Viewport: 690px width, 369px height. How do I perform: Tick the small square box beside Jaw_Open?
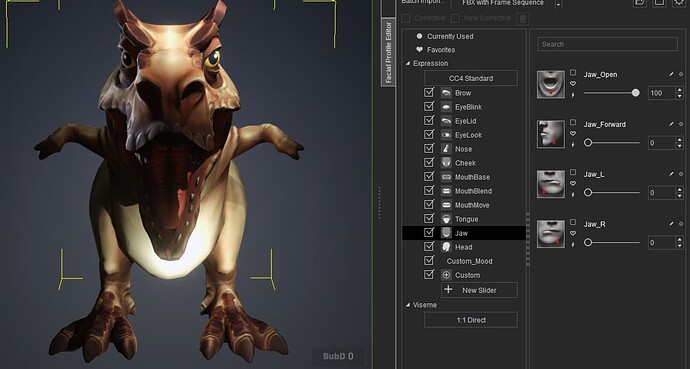click(x=573, y=72)
